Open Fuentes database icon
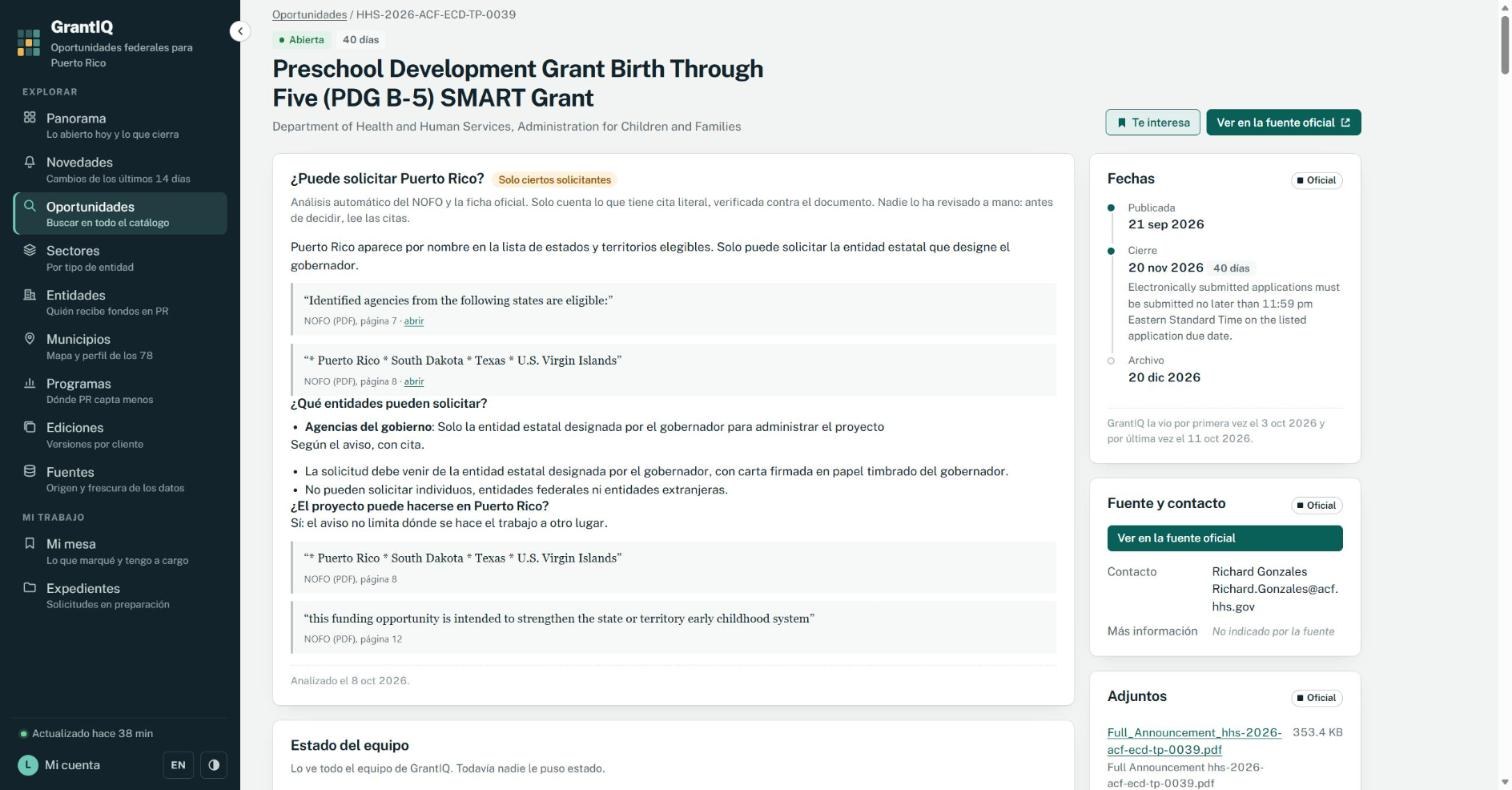Screen dimensions: 1512x790 [30, 472]
